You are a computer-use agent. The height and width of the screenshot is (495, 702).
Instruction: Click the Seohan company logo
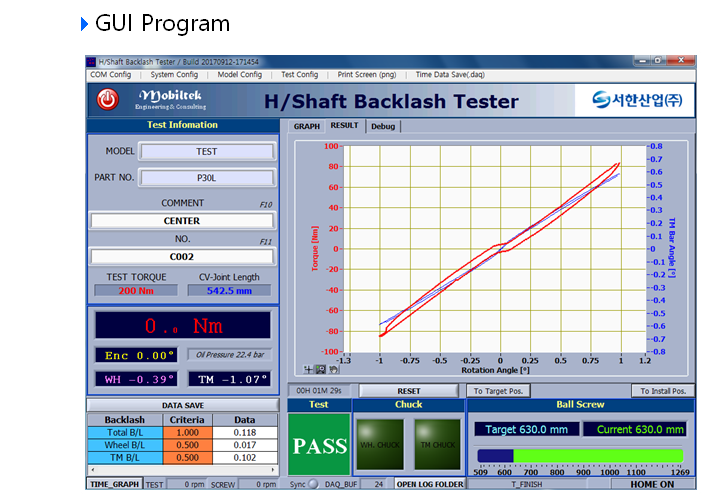coord(637,99)
